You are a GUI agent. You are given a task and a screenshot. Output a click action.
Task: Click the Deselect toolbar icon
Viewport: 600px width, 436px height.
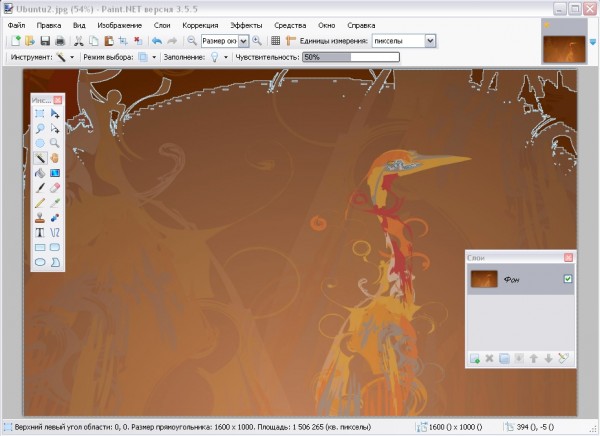pyautogui.click(x=138, y=41)
